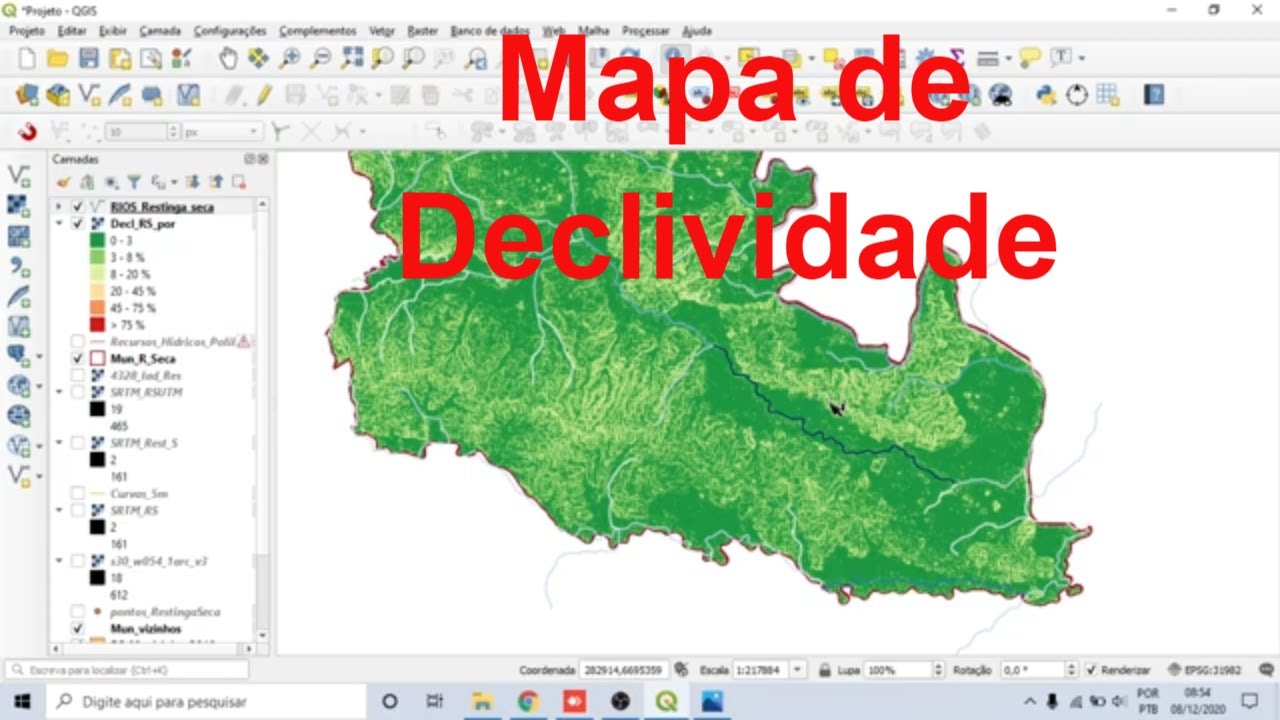Enable snapping with the red magnet icon
The height and width of the screenshot is (720, 1280).
coord(27,131)
